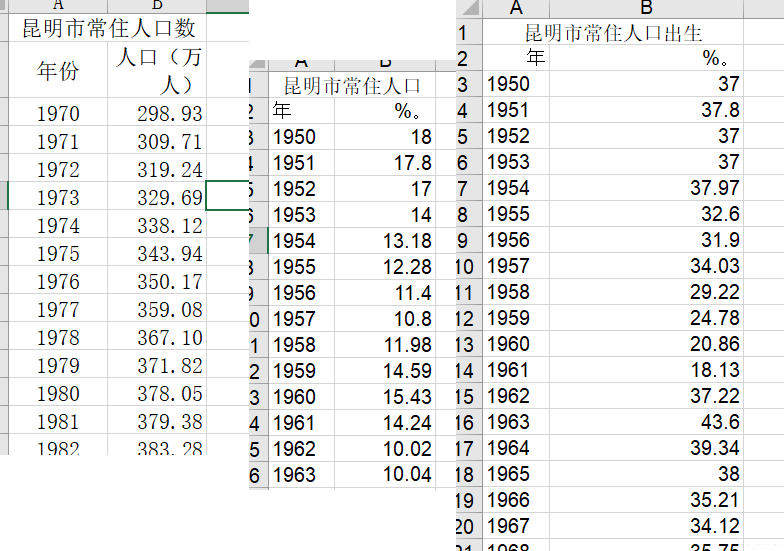
Task: Select the value 359.08
Action: point(157,308)
